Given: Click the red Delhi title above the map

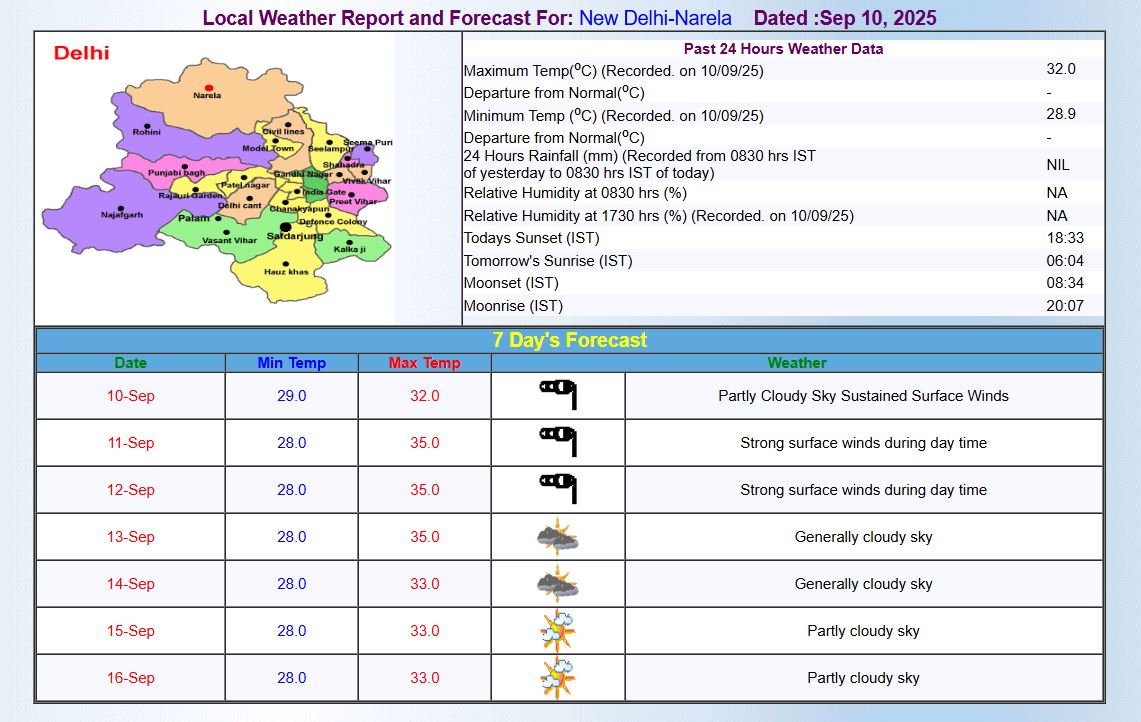Looking at the screenshot, I should pyautogui.click(x=82, y=53).
